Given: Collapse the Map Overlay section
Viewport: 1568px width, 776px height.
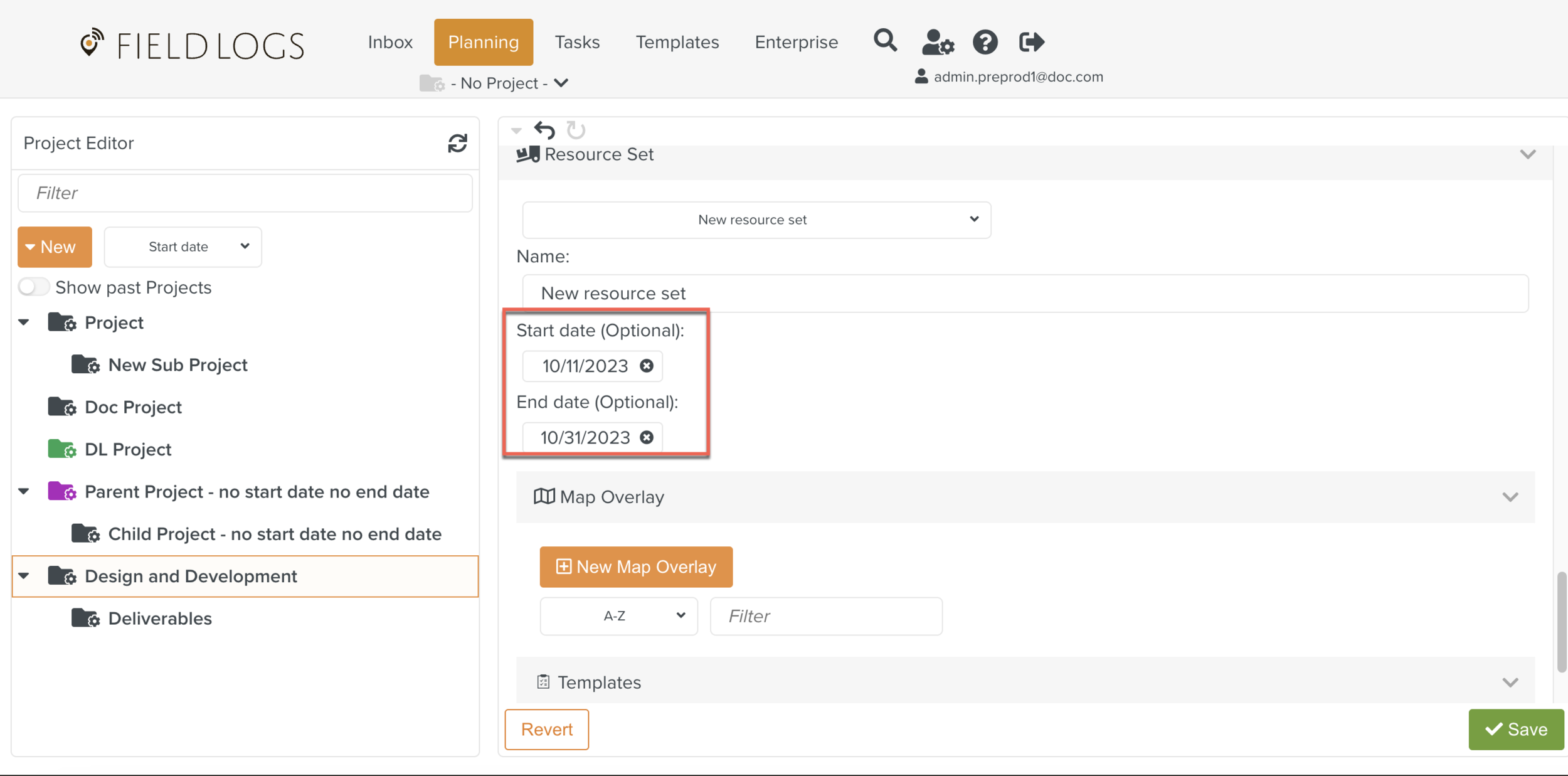Looking at the screenshot, I should [1510, 497].
